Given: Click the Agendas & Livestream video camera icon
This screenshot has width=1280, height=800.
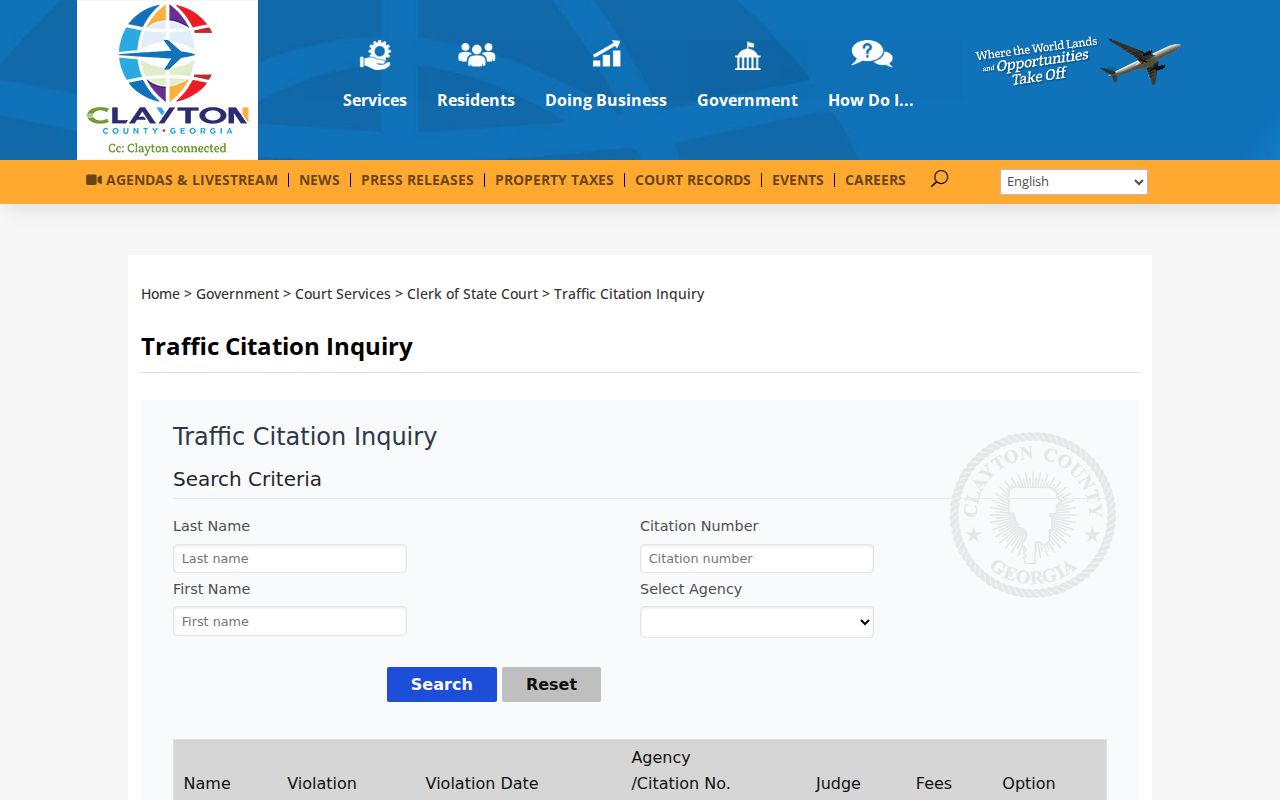Looking at the screenshot, I should [94, 180].
